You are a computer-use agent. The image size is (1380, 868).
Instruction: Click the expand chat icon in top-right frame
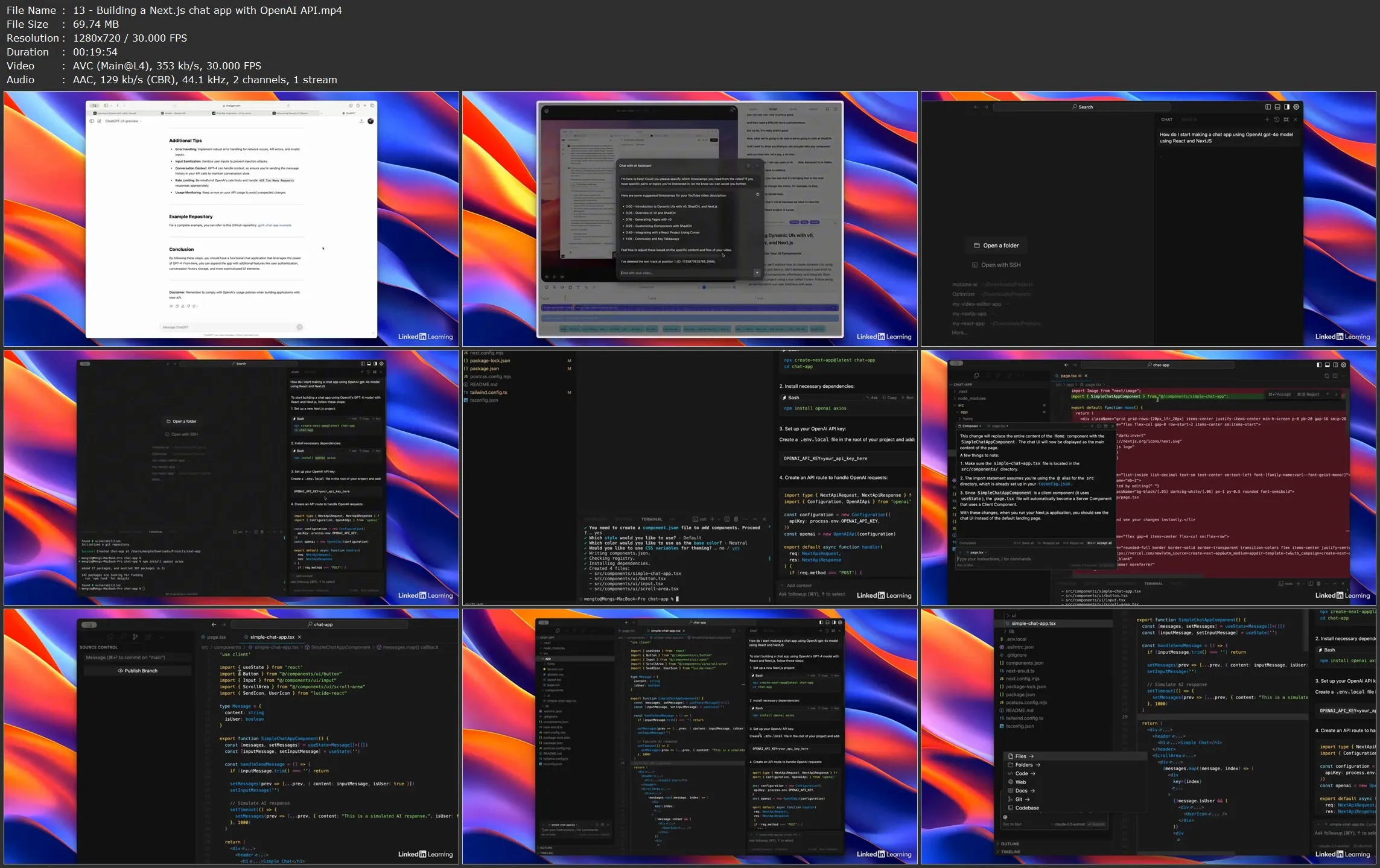[x=1286, y=119]
